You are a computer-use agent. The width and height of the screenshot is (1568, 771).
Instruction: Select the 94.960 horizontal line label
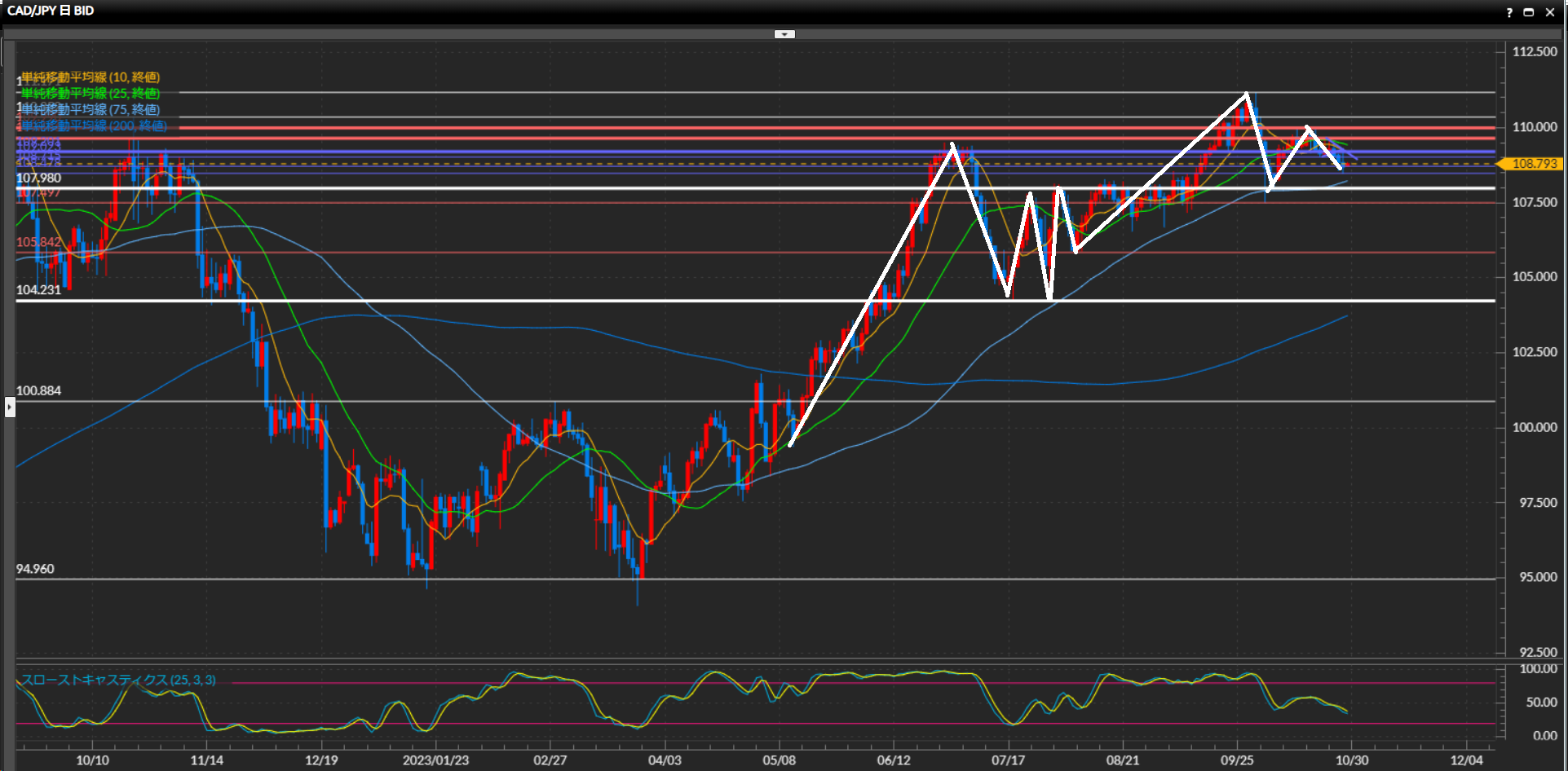pyautogui.click(x=35, y=569)
